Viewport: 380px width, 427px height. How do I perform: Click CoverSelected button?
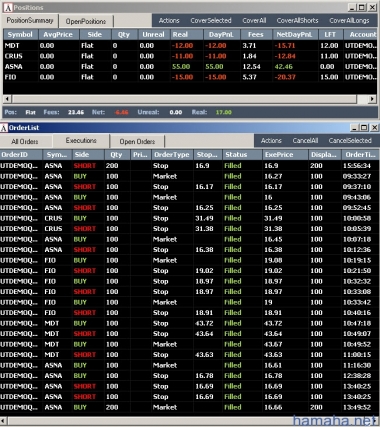[x=211, y=21]
